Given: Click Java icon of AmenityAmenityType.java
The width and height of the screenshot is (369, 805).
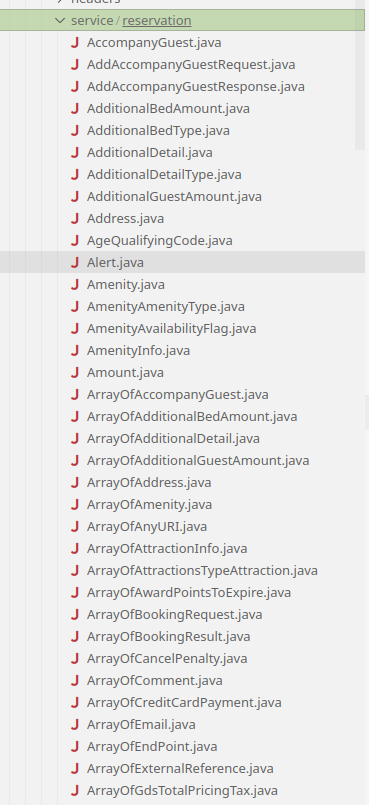Looking at the screenshot, I should [75, 307].
